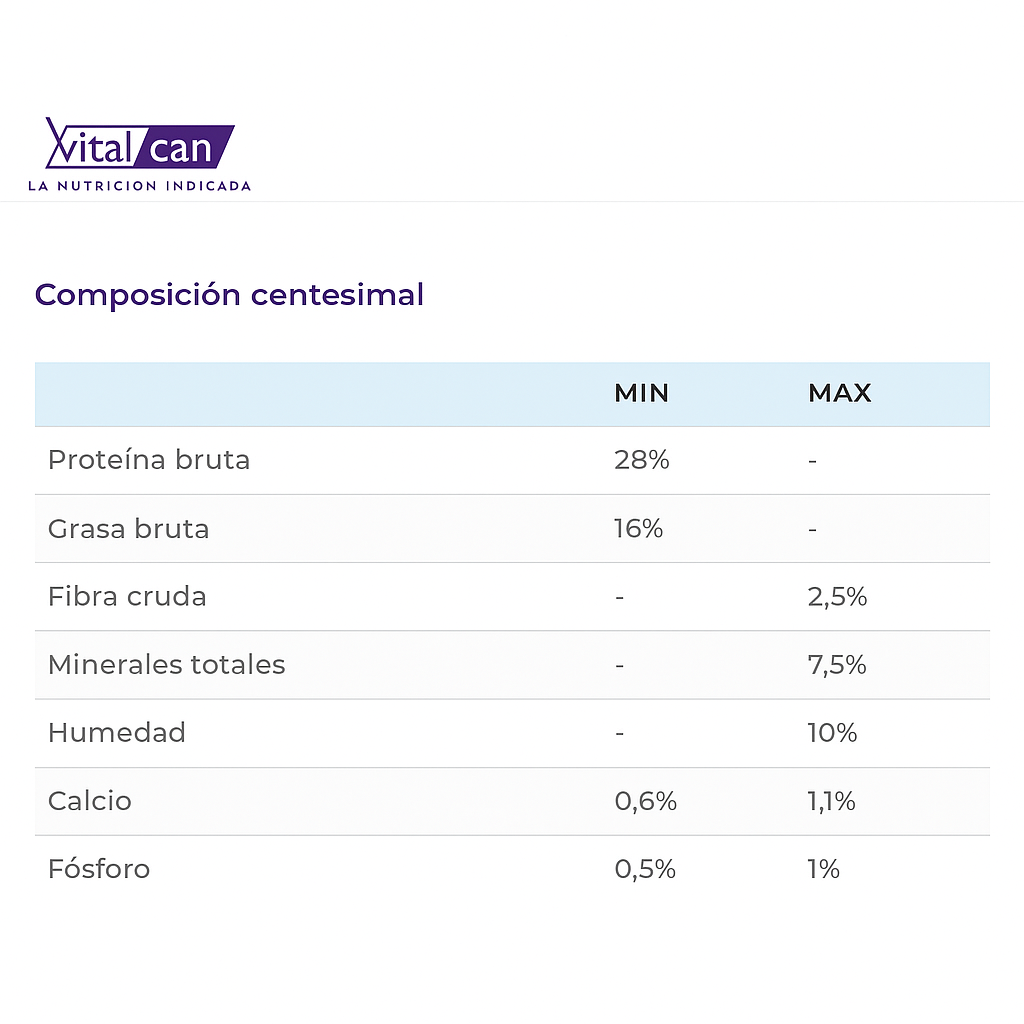Click the 1,1% calcium maximum value
The image size is (1024, 1024).
pyautogui.click(x=831, y=800)
